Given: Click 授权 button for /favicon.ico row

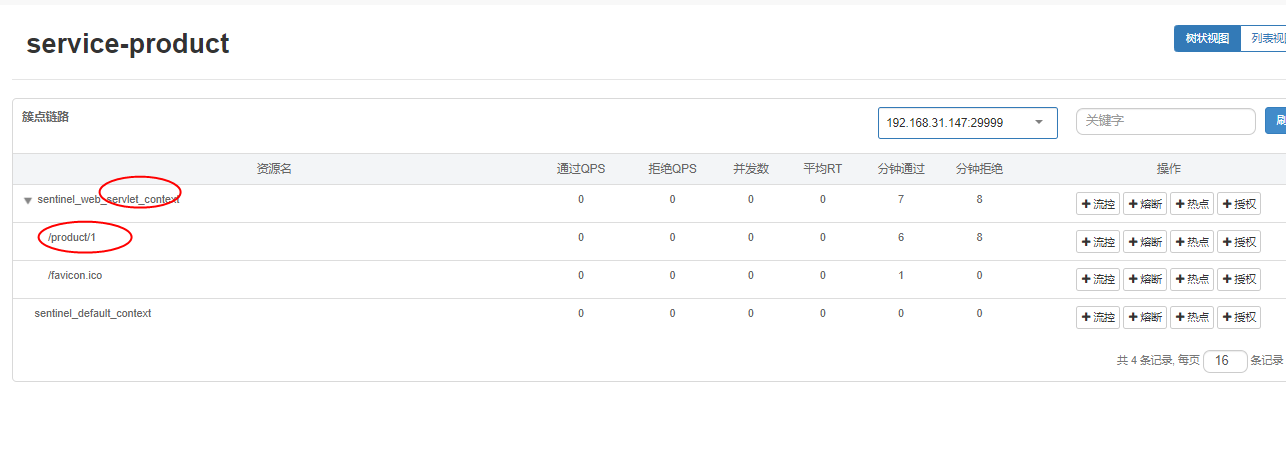Looking at the screenshot, I should [x=1239, y=279].
